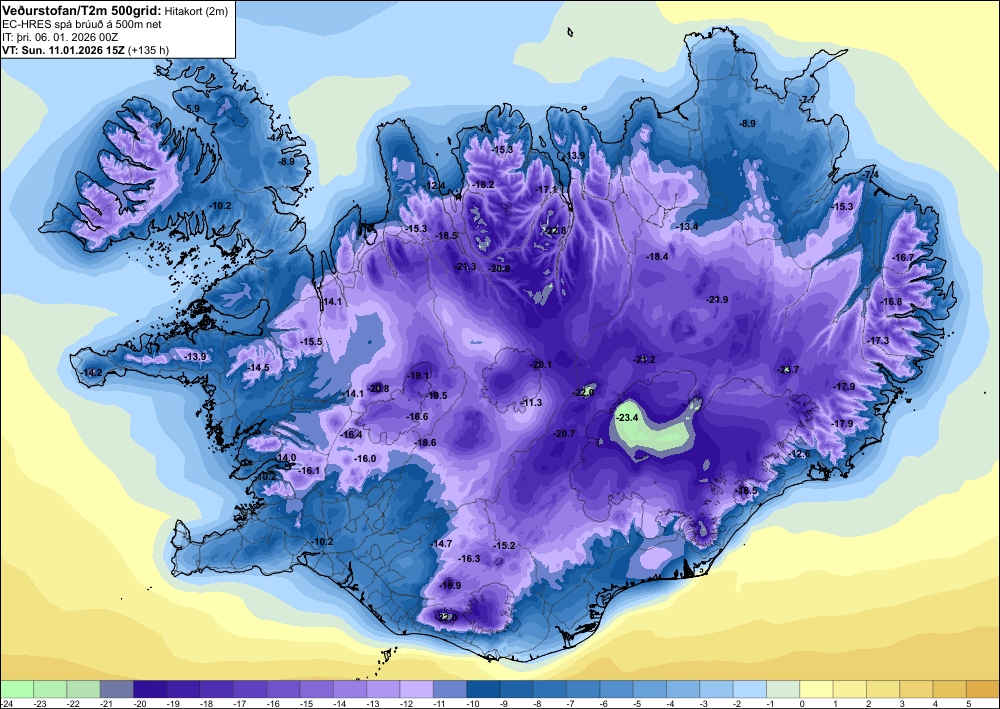Select the -14.2 label on the western peninsula tip
Screen dimensions: 1000x709
pos(92,372)
